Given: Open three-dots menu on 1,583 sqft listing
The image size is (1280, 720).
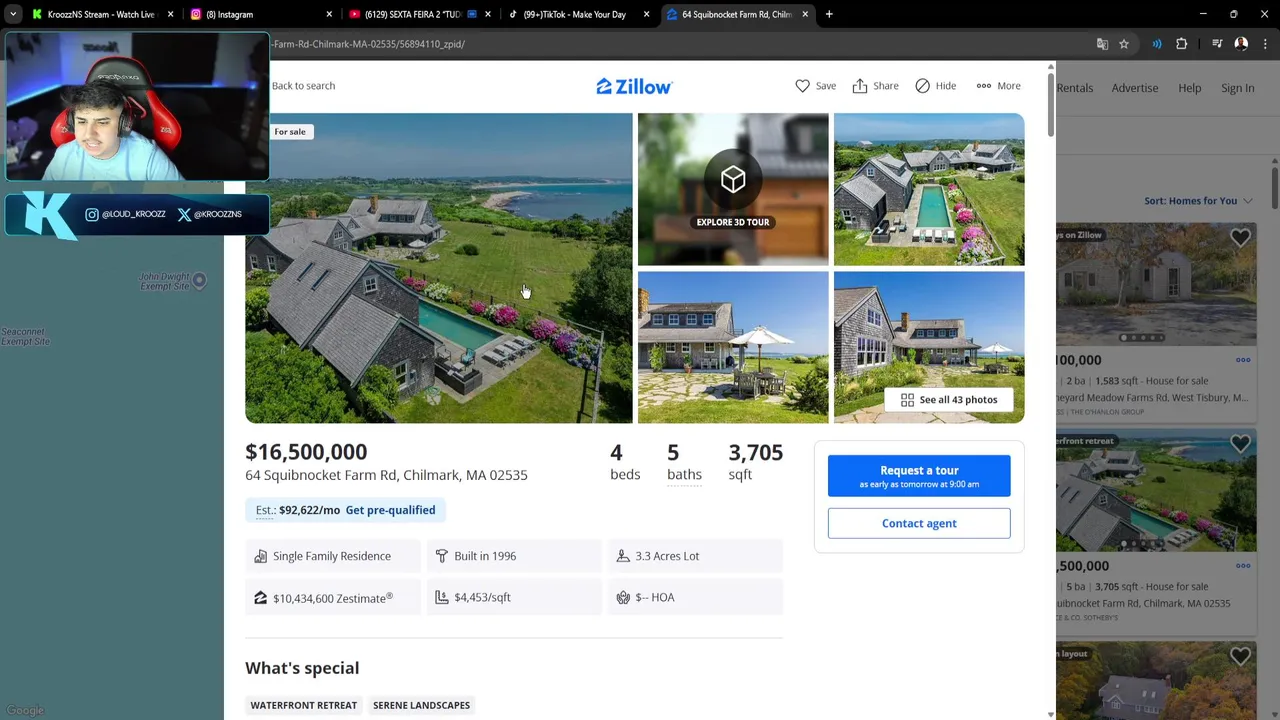Looking at the screenshot, I should tap(1243, 360).
